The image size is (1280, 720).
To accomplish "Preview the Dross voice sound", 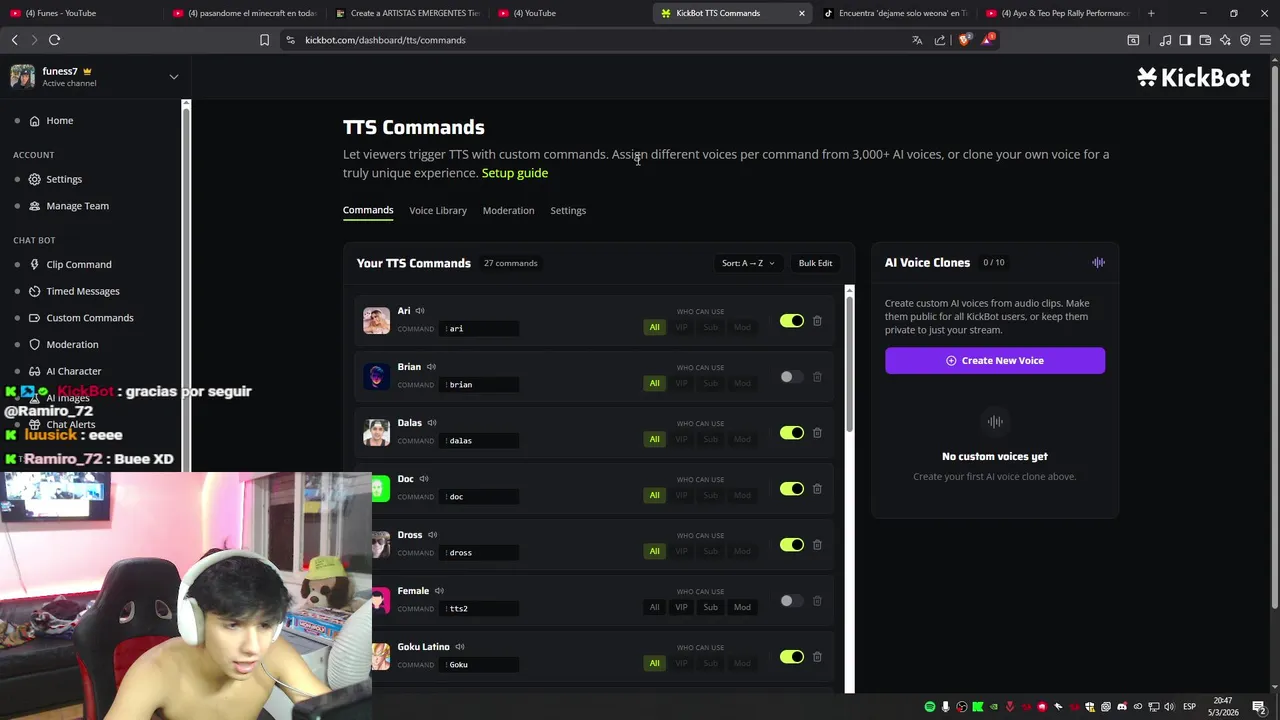I will coord(432,535).
